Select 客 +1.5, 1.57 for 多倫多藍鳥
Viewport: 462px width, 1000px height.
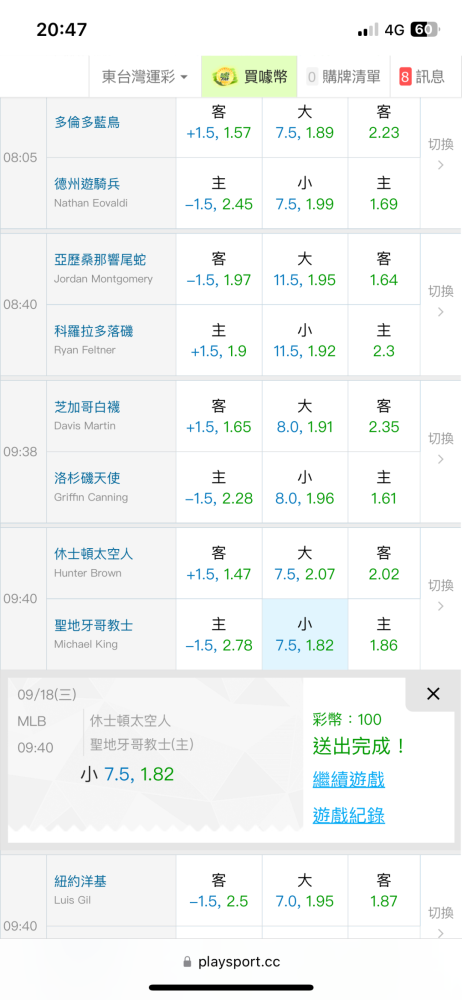click(x=219, y=122)
